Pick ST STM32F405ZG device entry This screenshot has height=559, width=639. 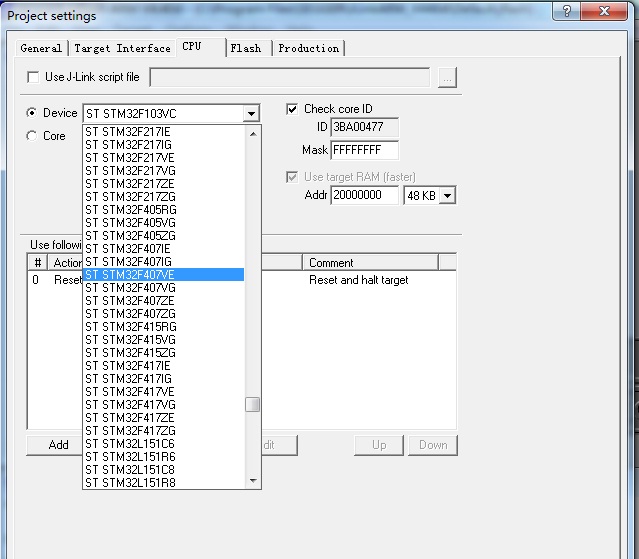click(x=163, y=236)
